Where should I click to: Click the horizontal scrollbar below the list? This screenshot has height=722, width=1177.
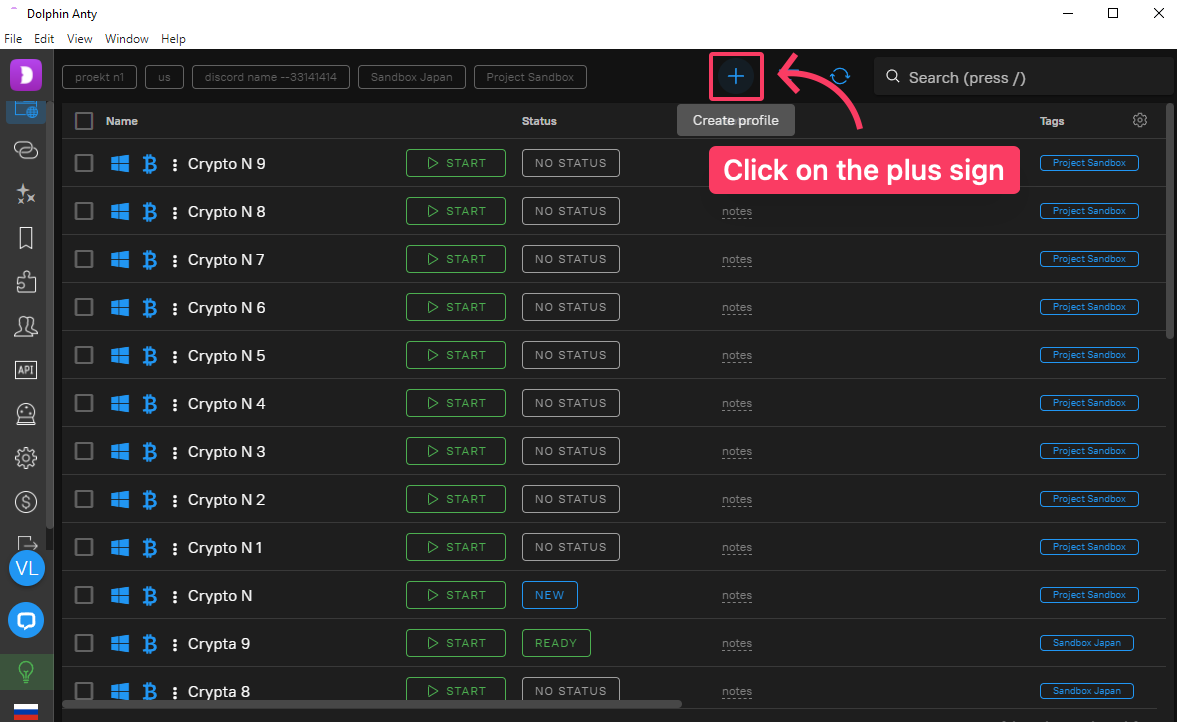pos(372,704)
